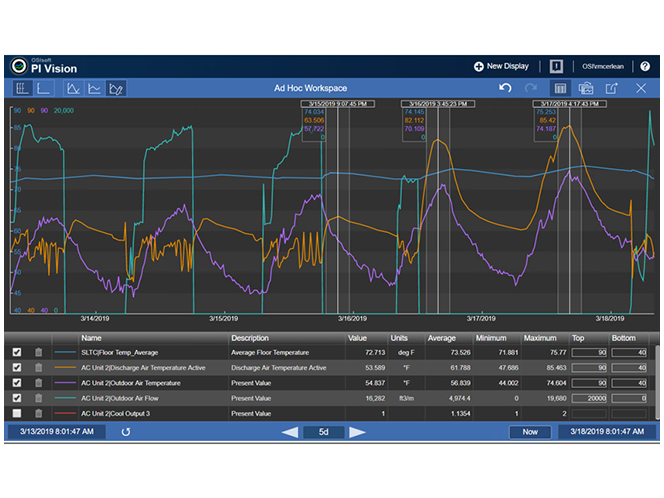The image size is (664, 498).
Task: Delete the Cool Output 3 row
Action: point(39,413)
